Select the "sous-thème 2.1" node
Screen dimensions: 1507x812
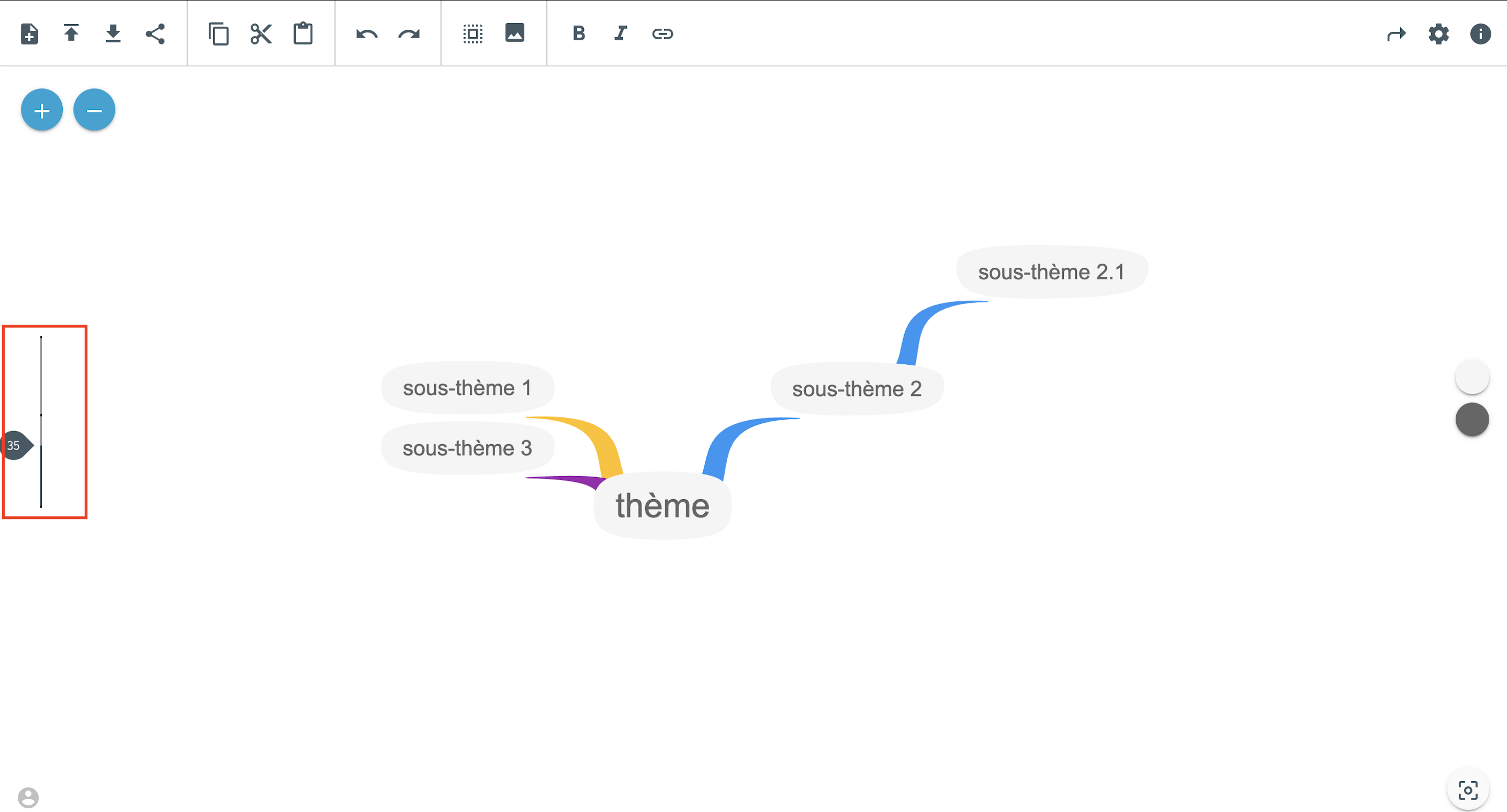coord(1051,272)
